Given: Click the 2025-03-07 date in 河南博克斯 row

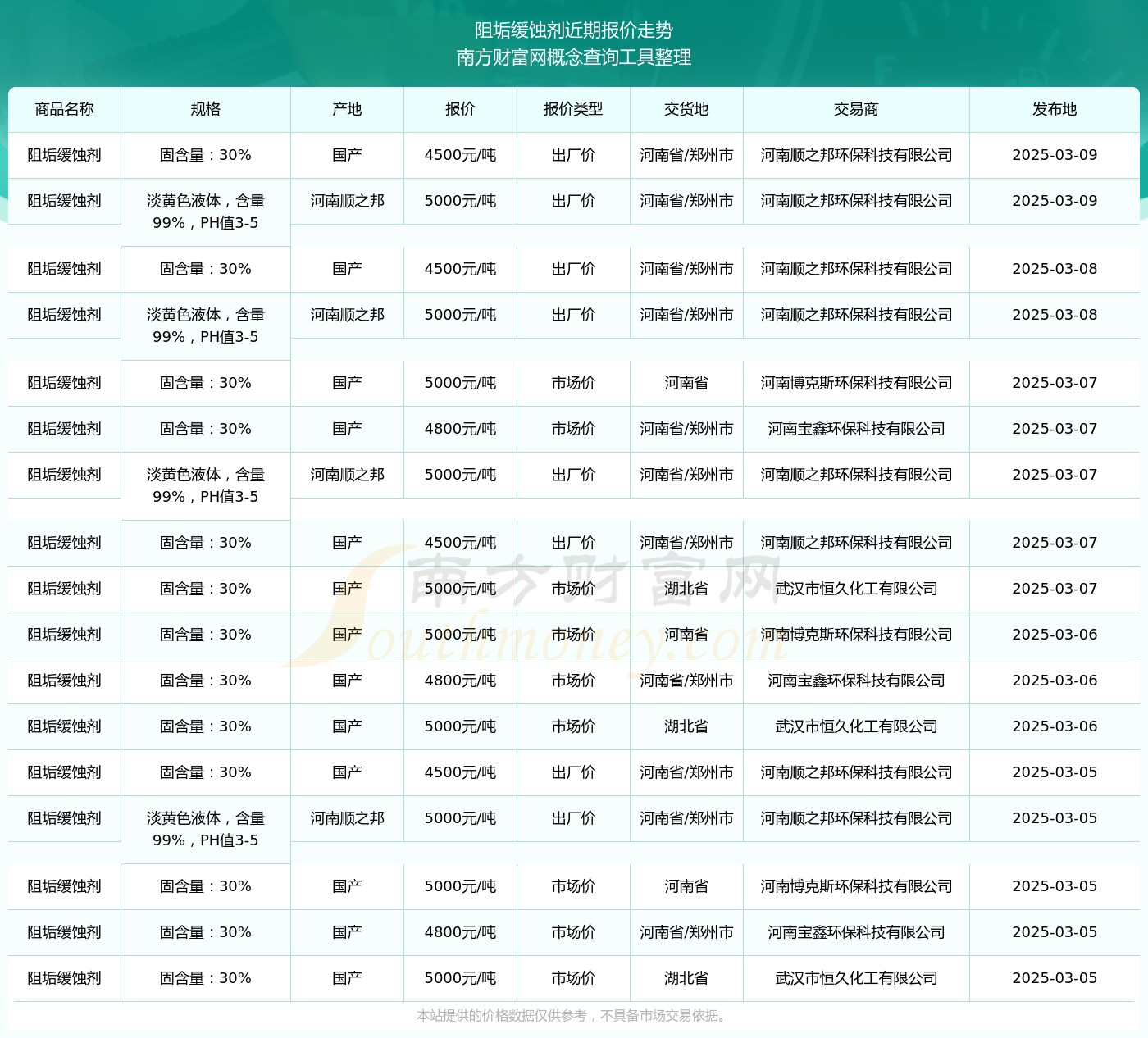Looking at the screenshot, I should click(1055, 383).
